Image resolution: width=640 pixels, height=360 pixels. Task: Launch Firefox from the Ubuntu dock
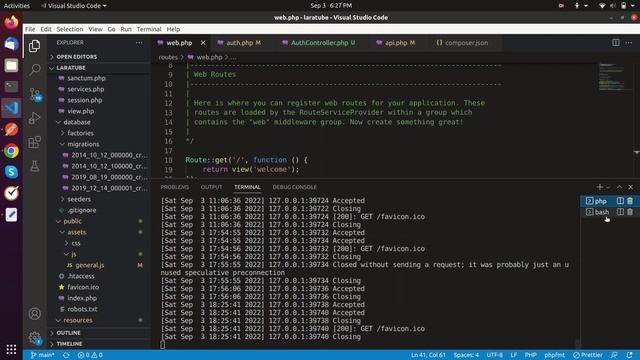(11, 22)
